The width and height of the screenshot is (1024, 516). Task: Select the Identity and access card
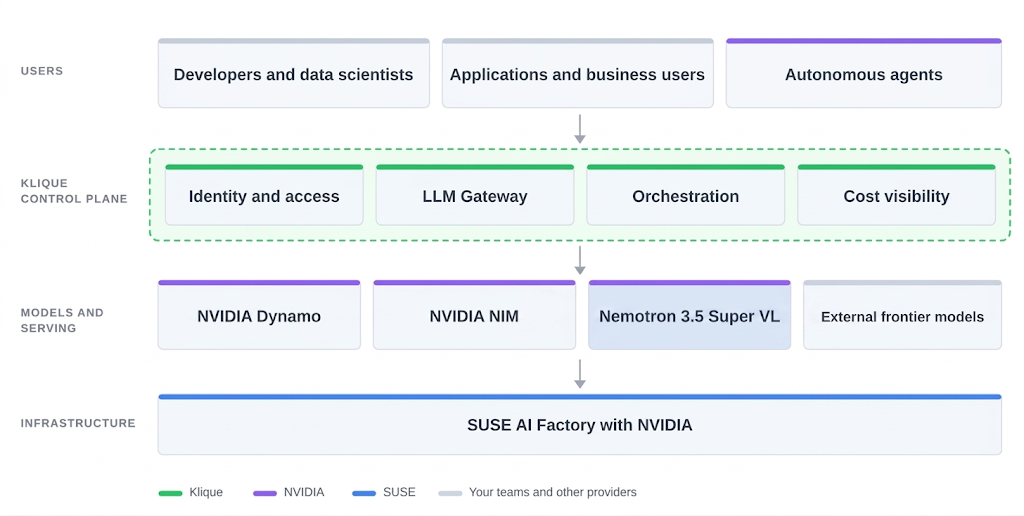(x=264, y=195)
